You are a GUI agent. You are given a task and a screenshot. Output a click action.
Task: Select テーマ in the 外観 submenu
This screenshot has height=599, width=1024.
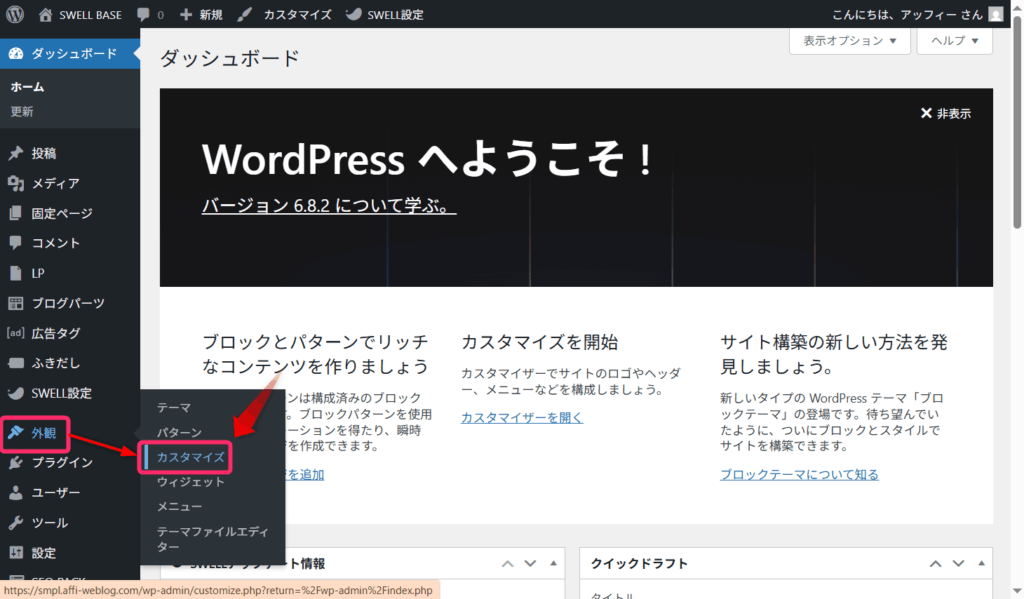(x=174, y=408)
